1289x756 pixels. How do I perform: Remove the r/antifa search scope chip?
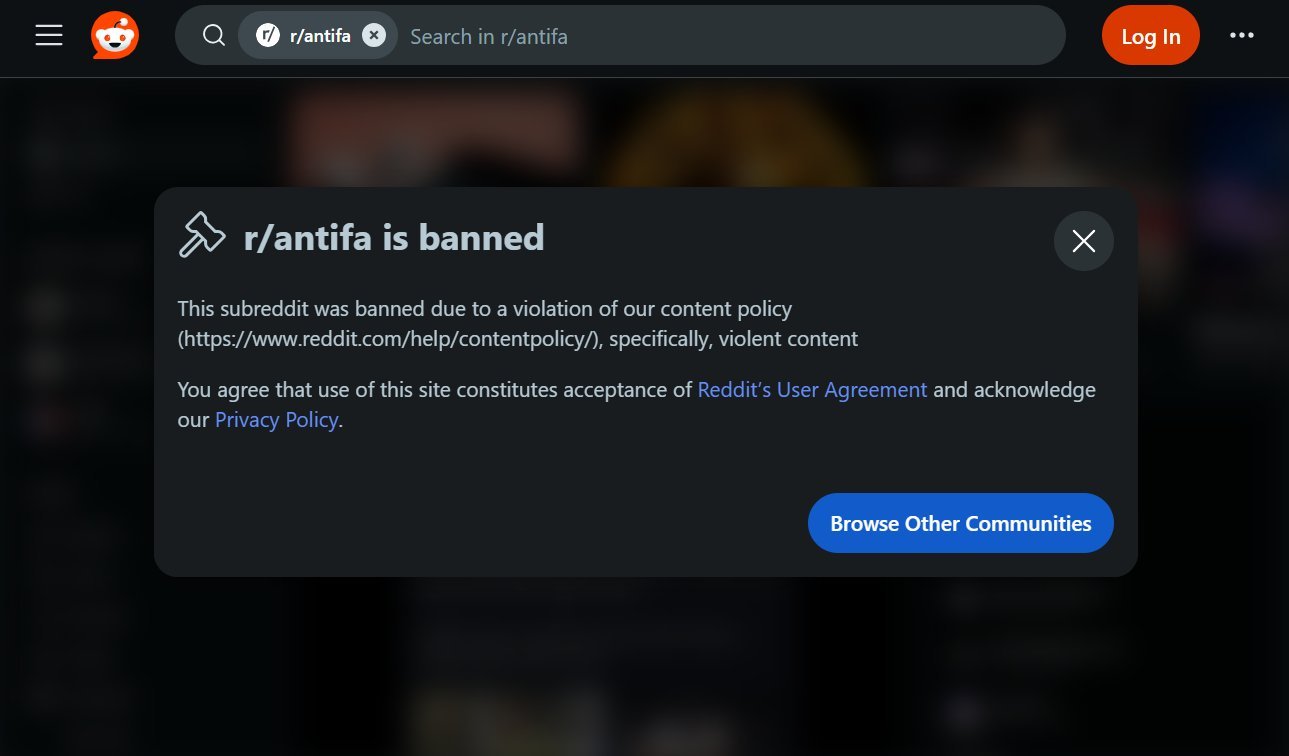(x=373, y=36)
